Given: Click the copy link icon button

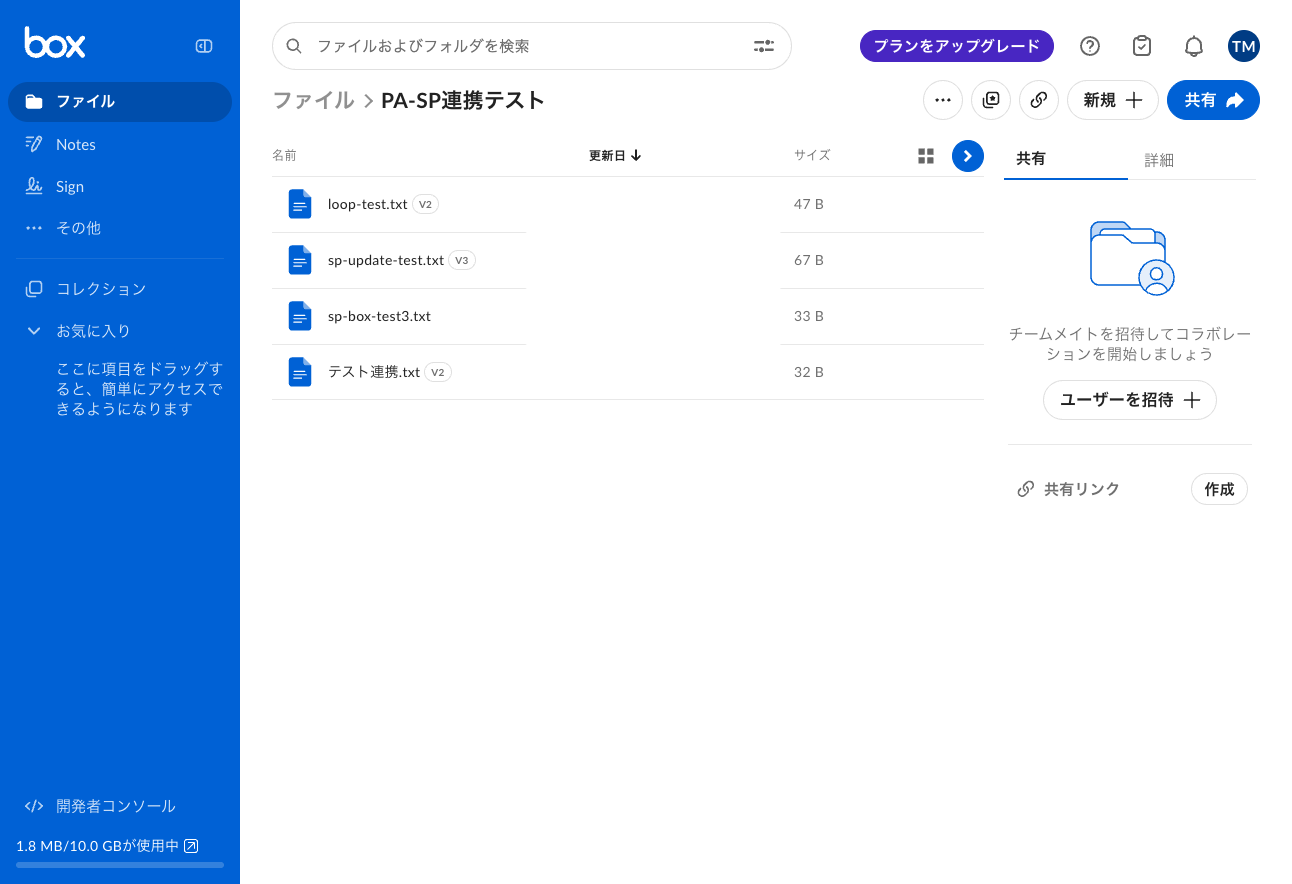Looking at the screenshot, I should click(x=1039, y=100).
